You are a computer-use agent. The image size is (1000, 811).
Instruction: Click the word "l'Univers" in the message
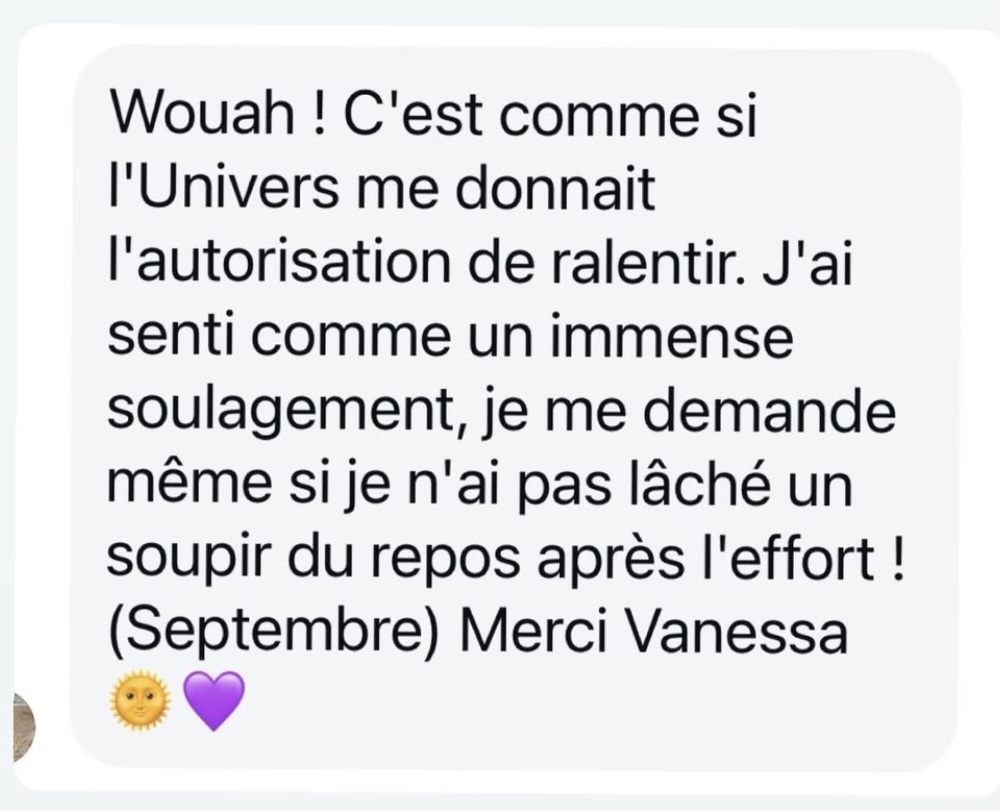point(224,187)
